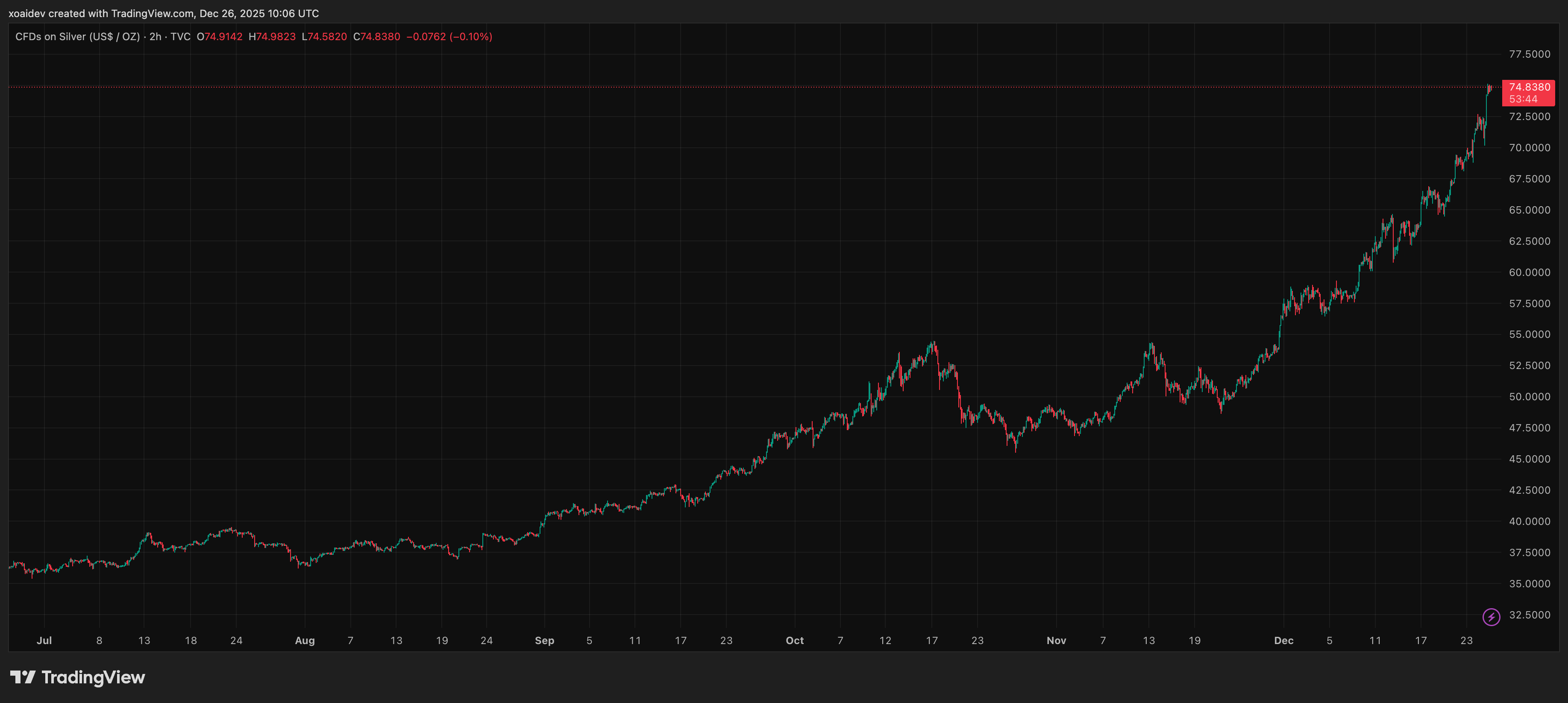1568x703 pixels.
Task: Click the 50.0000 price axis label
Action: 1529,397
